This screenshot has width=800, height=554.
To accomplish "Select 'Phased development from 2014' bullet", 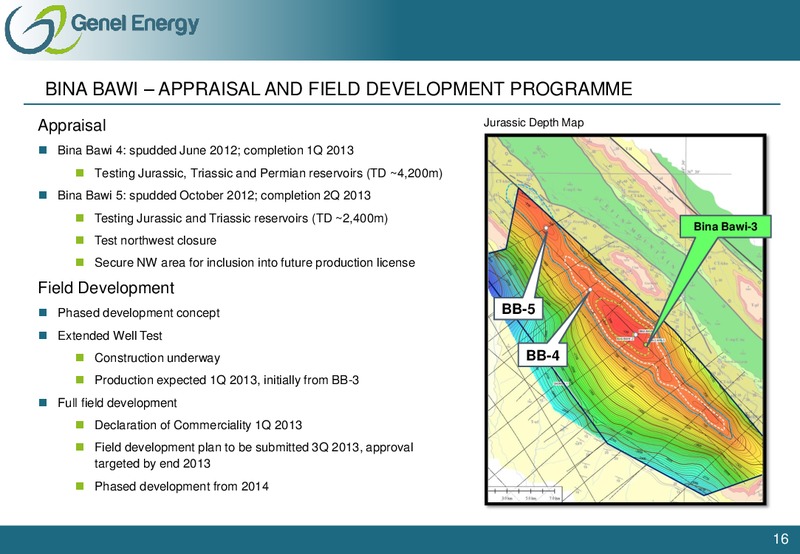I will coord(181,486).
